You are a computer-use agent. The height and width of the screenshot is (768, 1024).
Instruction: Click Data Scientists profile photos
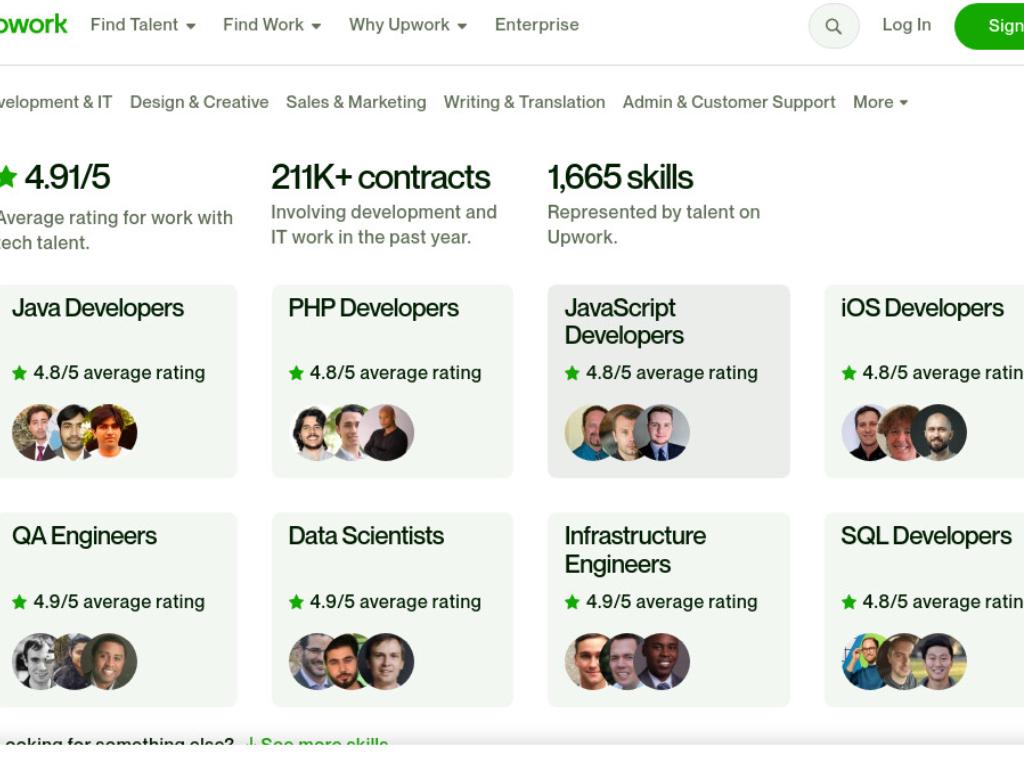click(x=351, y=662)
